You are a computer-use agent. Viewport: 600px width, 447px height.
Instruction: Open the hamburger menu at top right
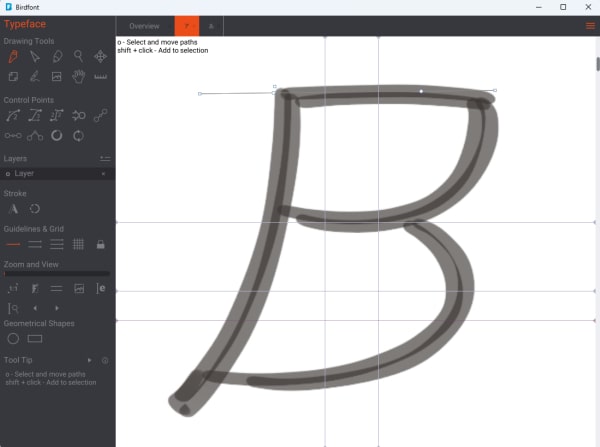(590, 25)
